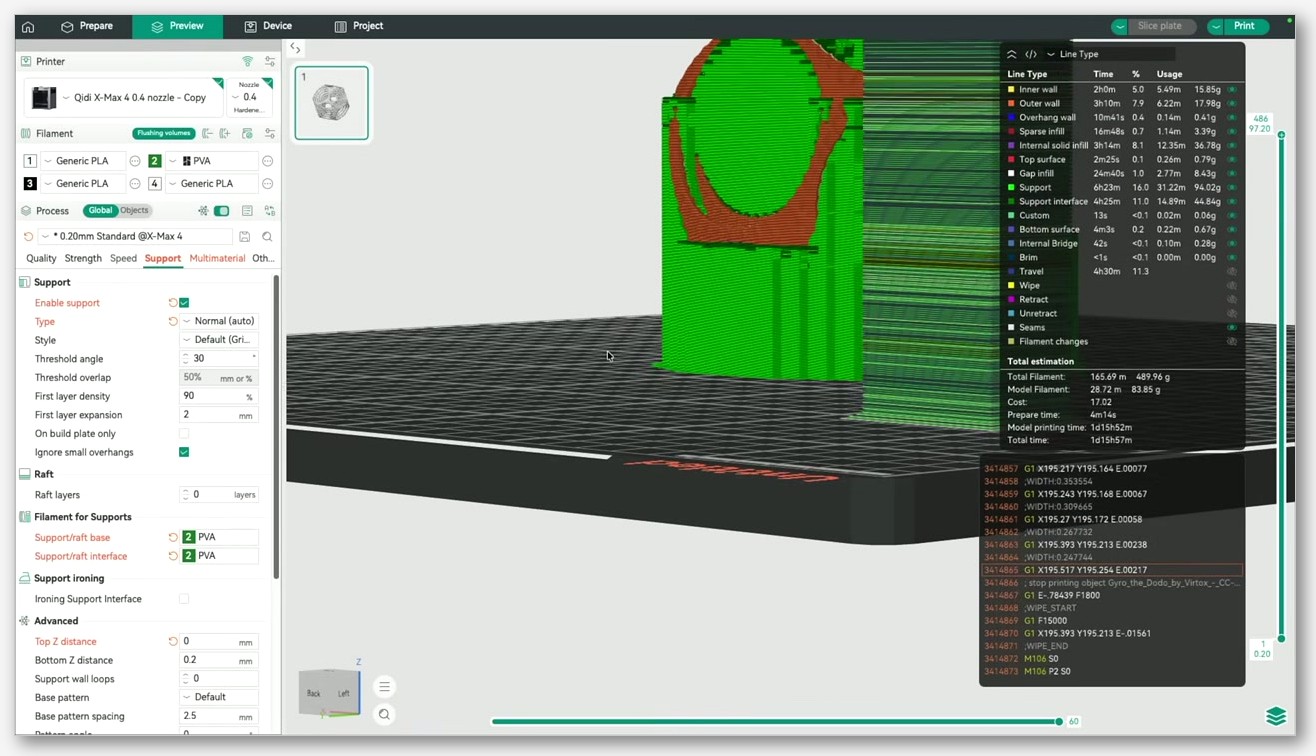The image size is (1316, 756).
Task: Click the compare presets A-B icon
Action: (270, 211)
